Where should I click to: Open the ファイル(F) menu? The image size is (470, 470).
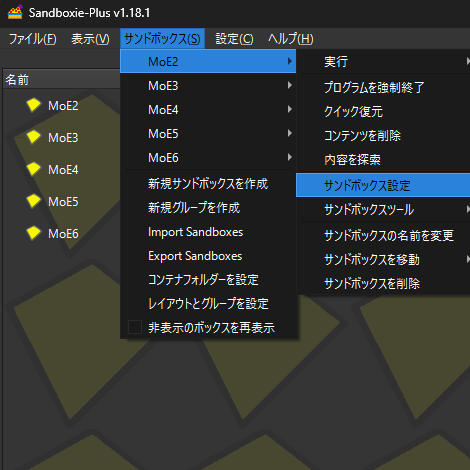(32, 39)
